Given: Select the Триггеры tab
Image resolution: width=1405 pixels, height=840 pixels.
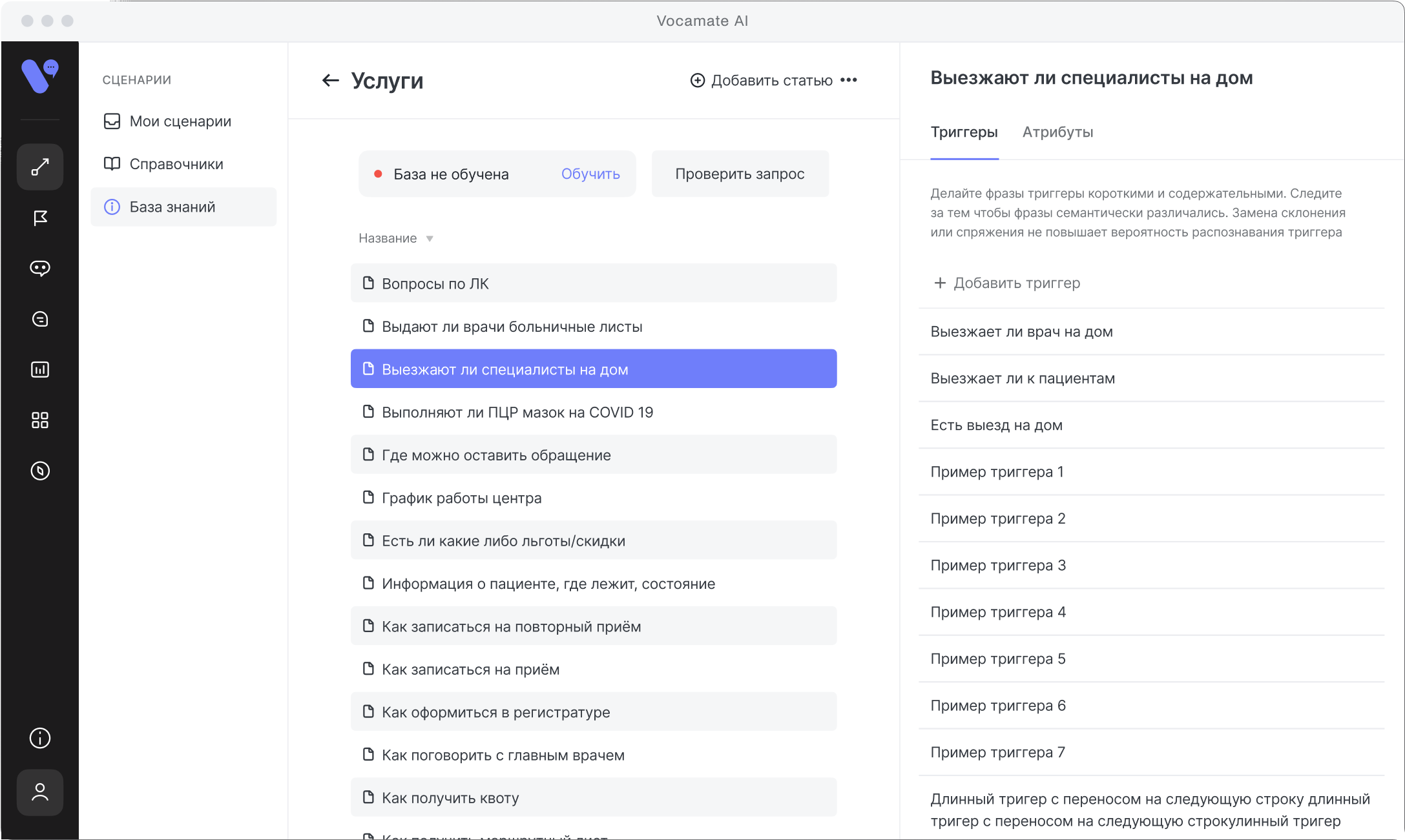Looking at the screenshot, I should (964, 132).
